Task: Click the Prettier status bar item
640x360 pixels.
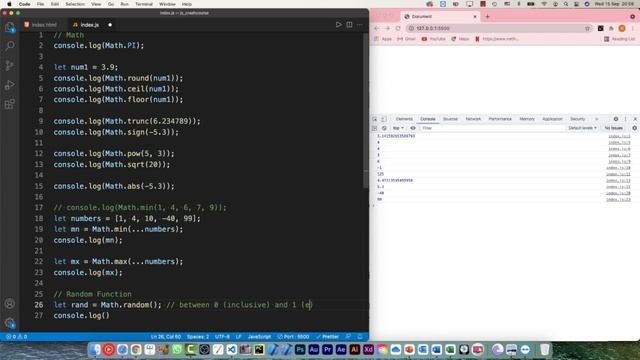Action: coord(327,337)
